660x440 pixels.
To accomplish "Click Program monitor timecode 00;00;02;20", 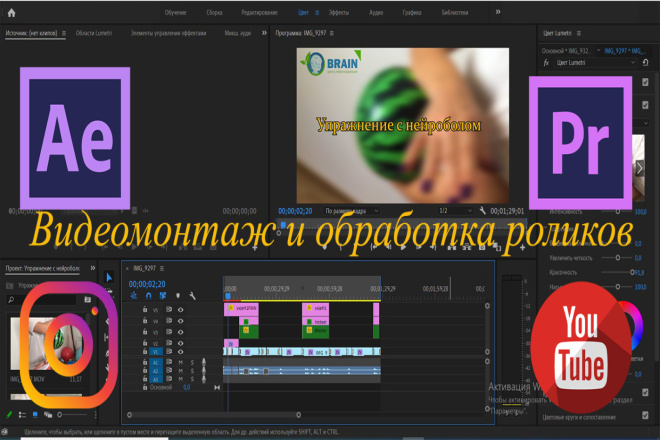I will [x=295, y=211].
